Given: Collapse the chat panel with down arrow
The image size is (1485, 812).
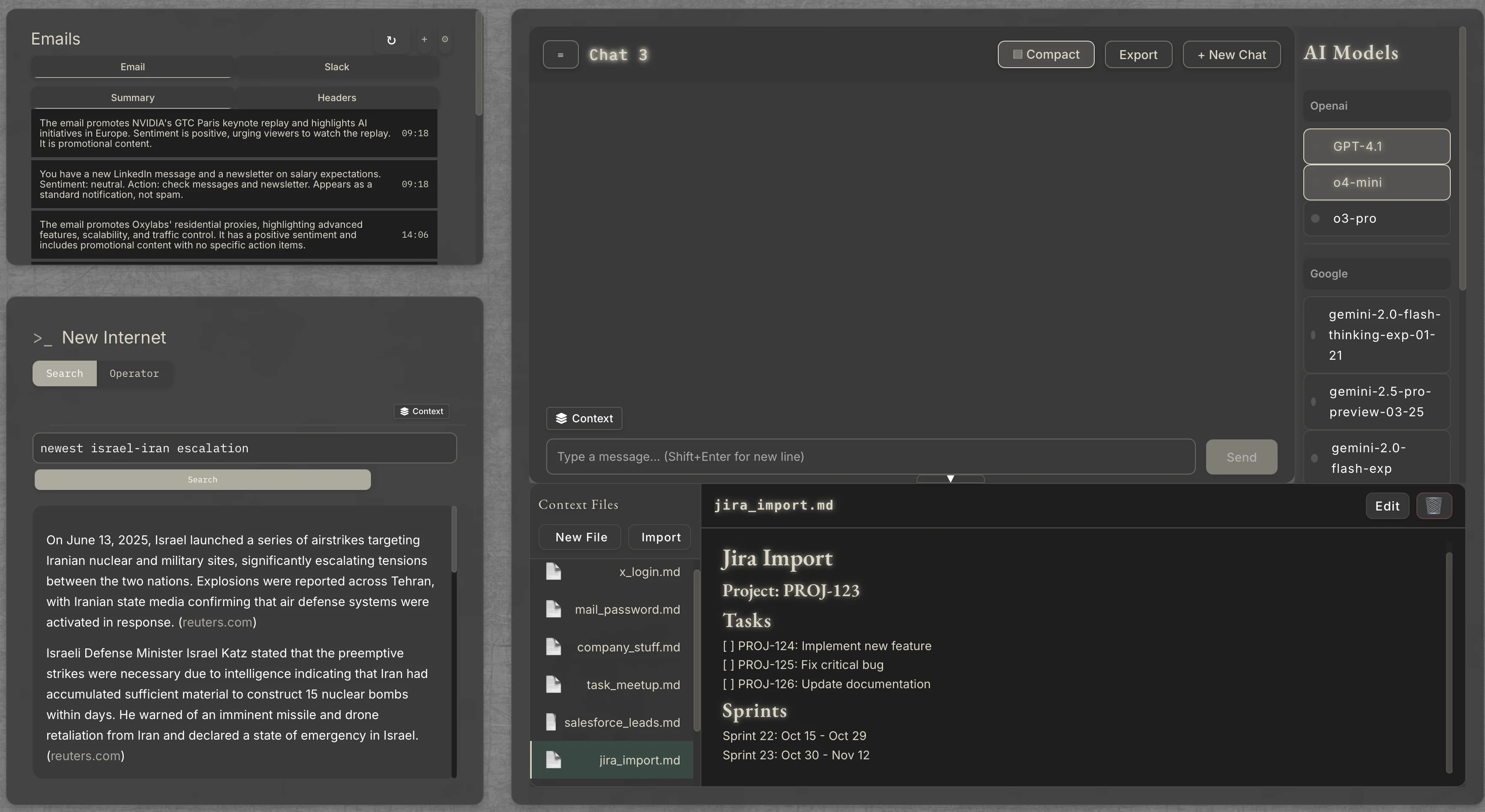Looking at the screenshot, I should [951, 479].
